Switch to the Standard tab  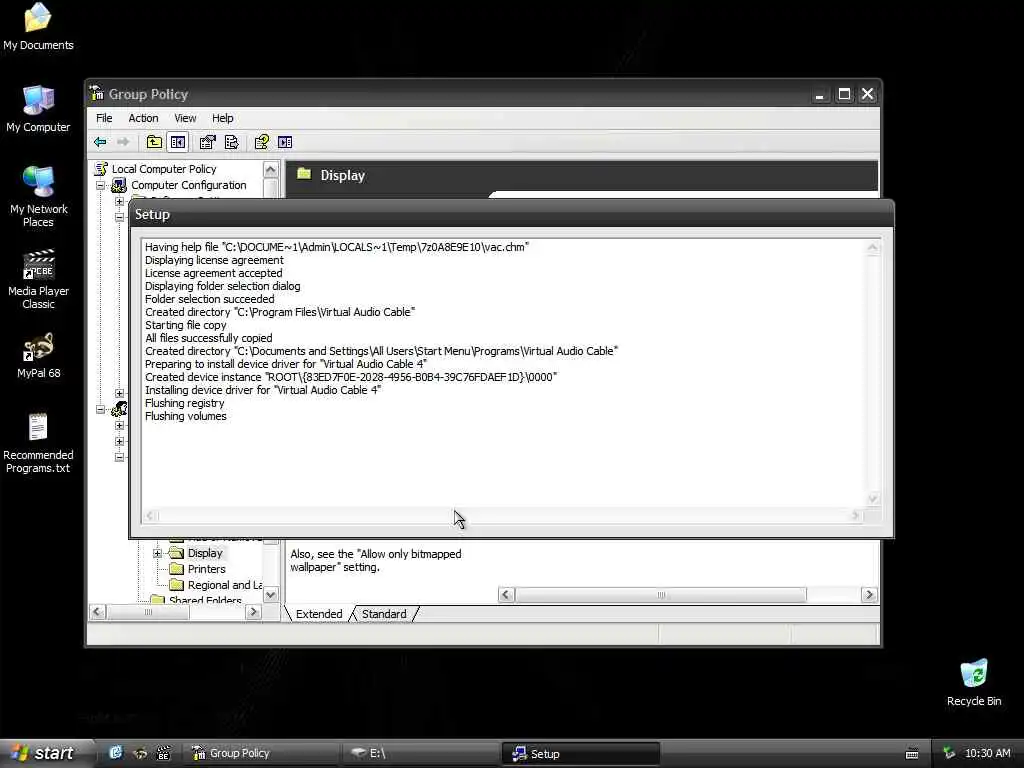[x=384, y=614]
